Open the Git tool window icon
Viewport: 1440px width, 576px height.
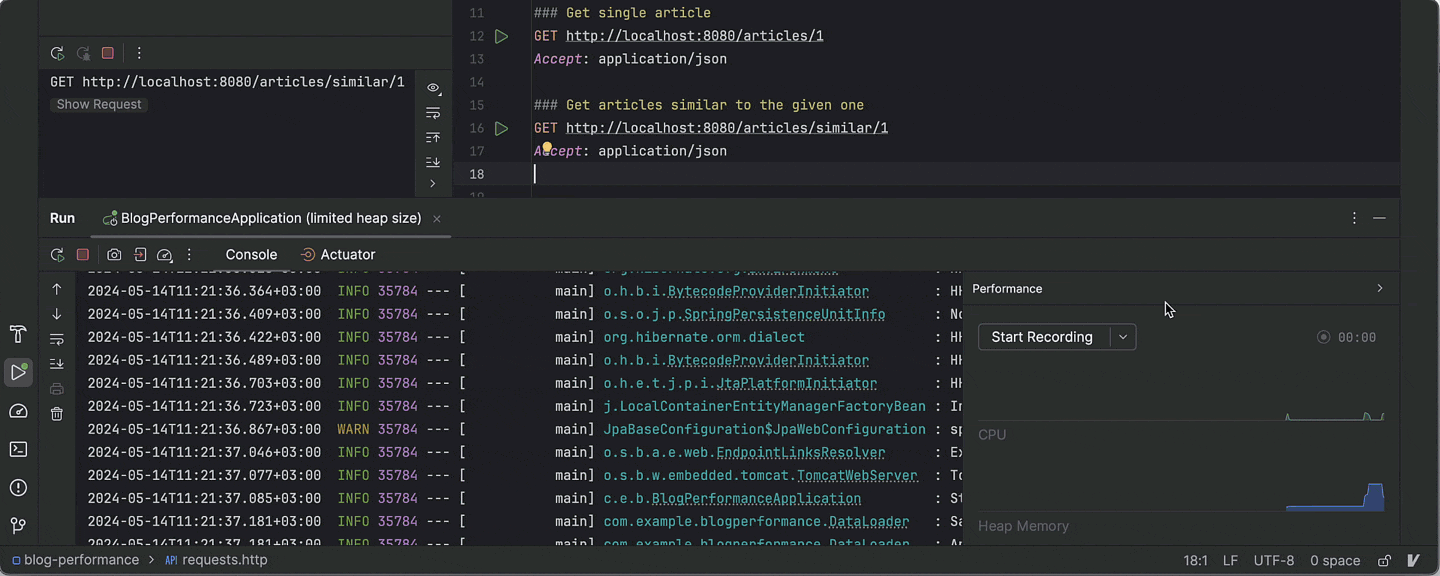[18, 525]
